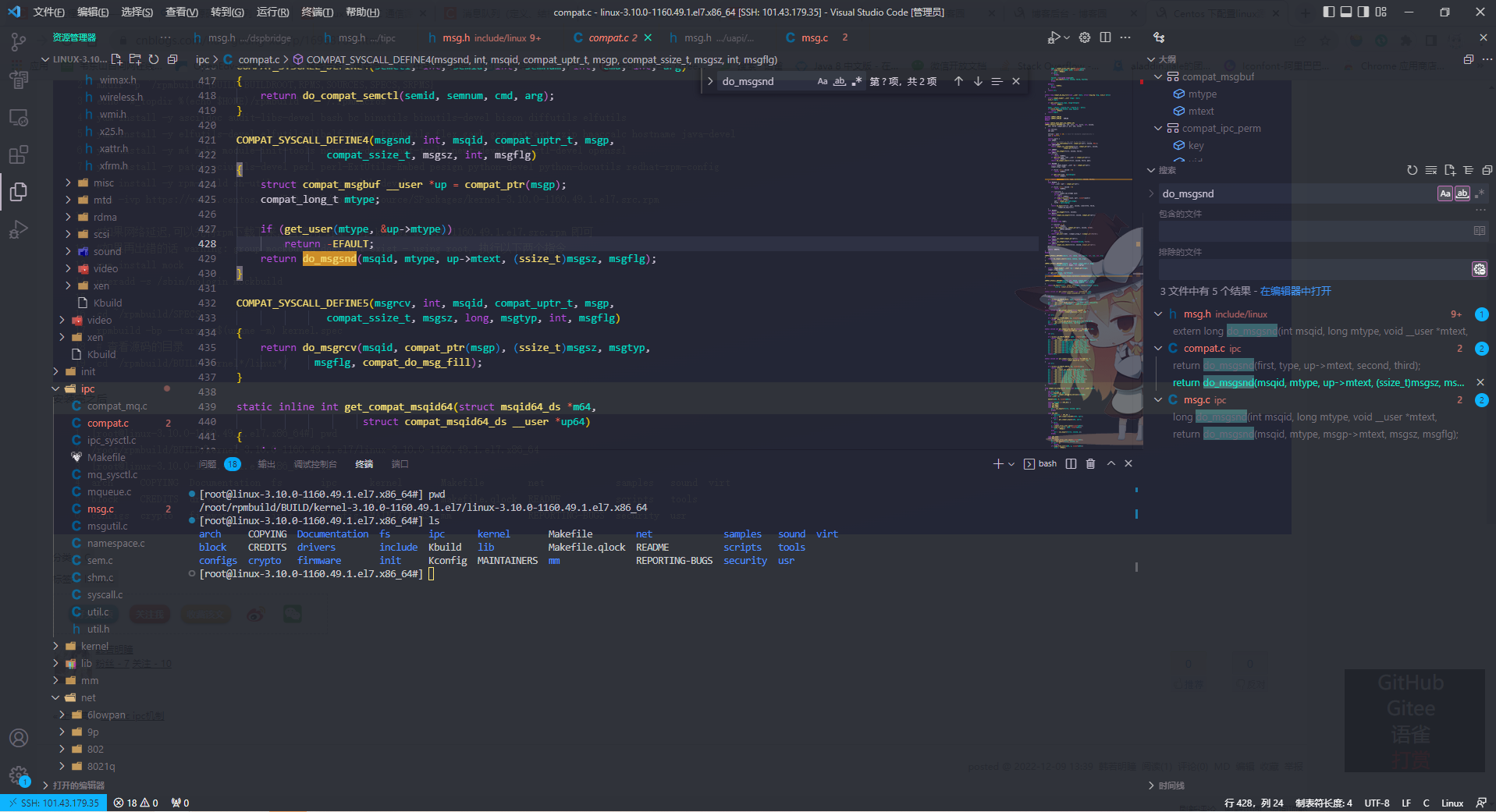Click the LF end-of-line selector
This screenshot has height=812, width=1496.
(1406, 803)
